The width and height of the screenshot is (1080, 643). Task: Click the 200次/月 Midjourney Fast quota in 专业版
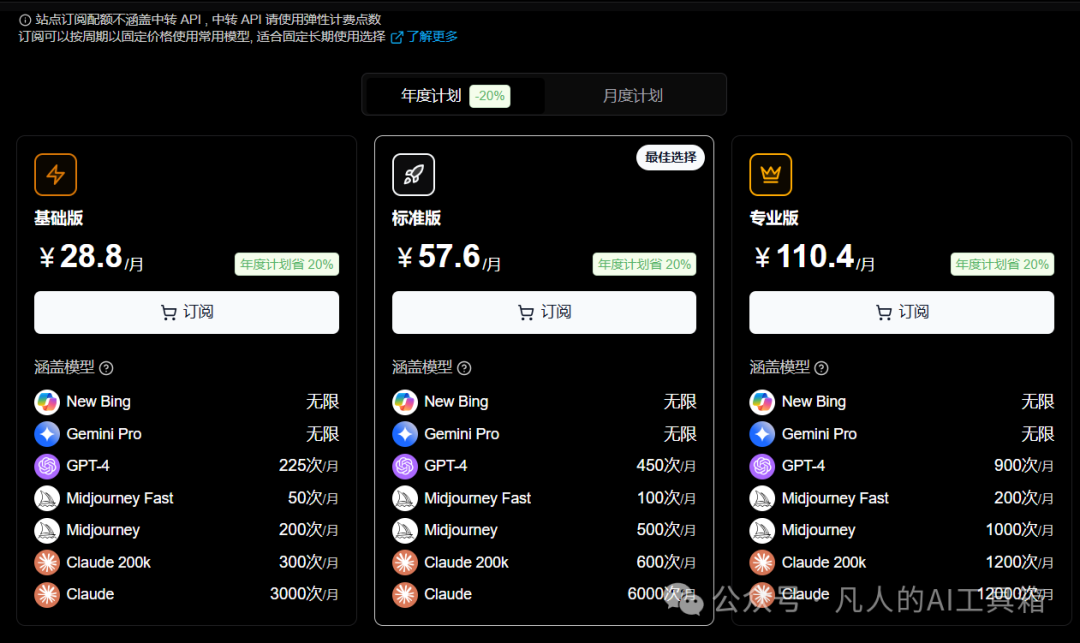tap(1024, 498)
